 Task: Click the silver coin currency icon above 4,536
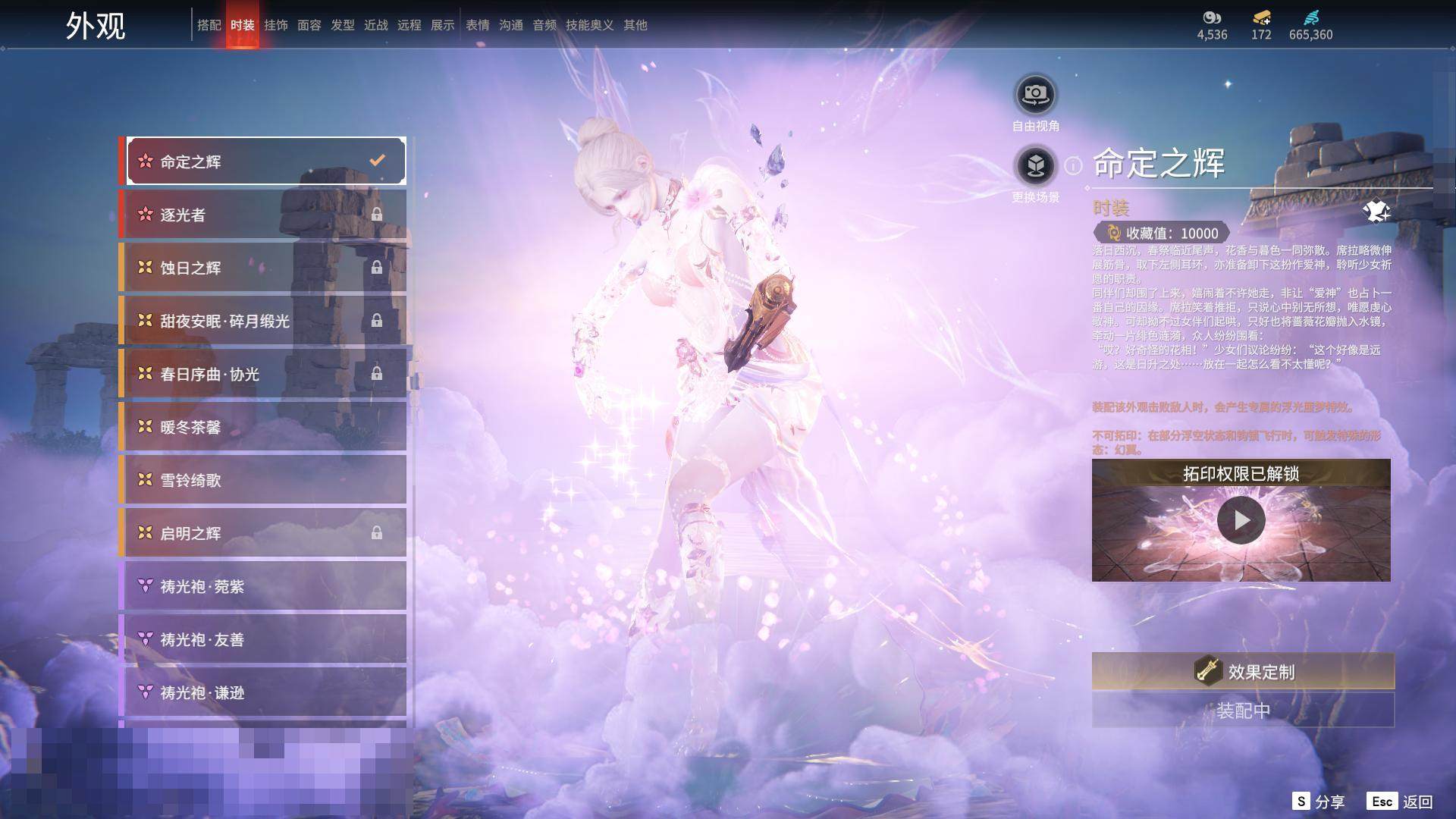point(1212,17)
